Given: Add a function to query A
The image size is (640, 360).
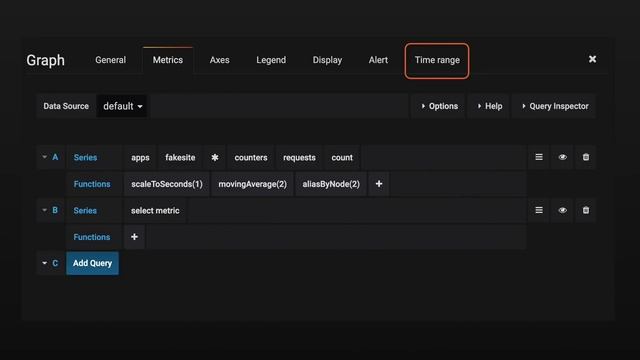Looking at the screenshot, I should 379,184.
